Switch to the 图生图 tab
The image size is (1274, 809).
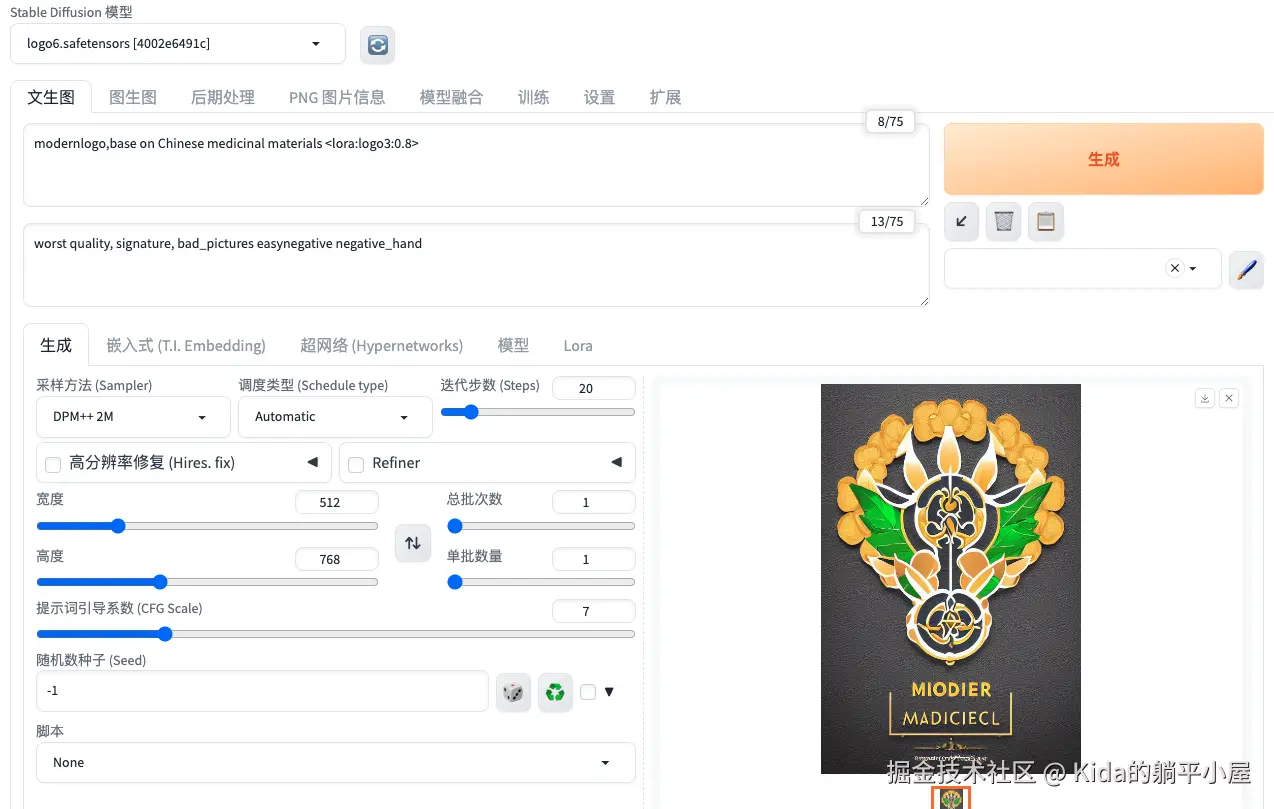[x=133, y=97]
